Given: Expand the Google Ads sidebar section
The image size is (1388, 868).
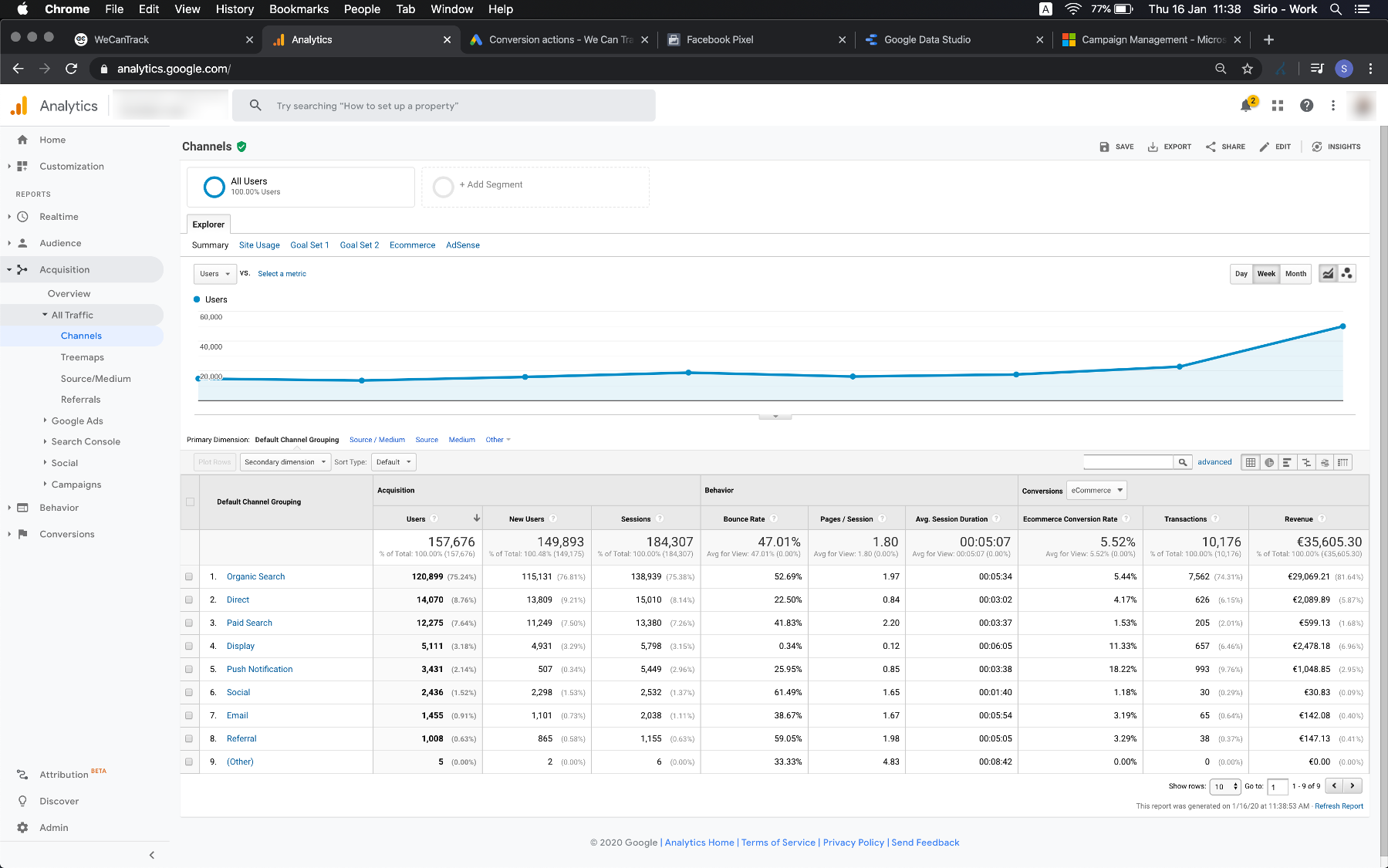Looking at the screenshot, I should (77, 421).
